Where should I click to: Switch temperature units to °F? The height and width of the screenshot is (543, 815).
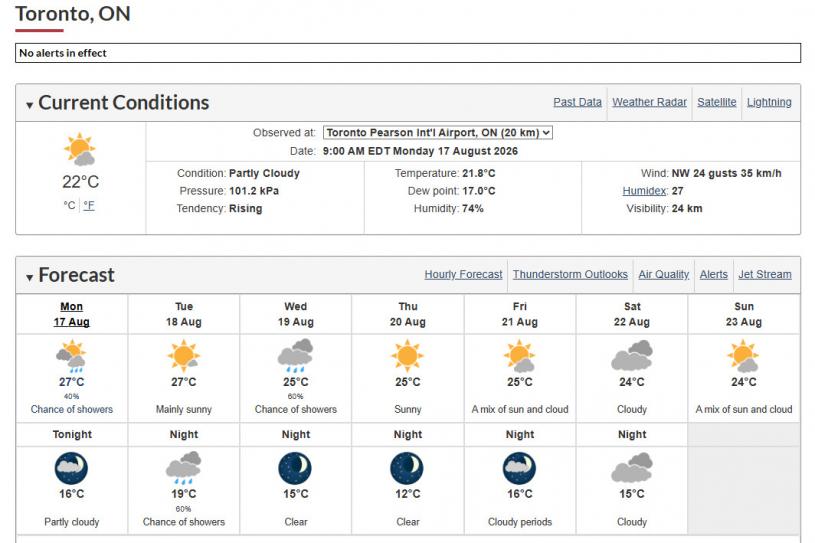(89, 205)
